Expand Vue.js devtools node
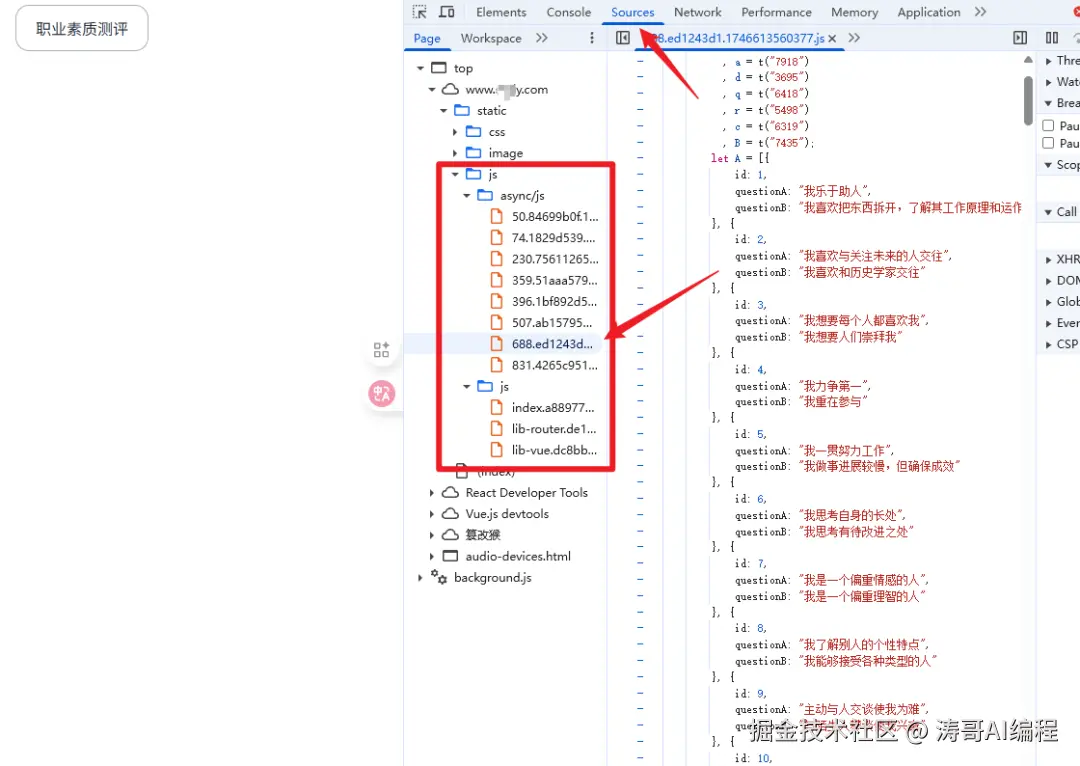The width and height of the screenshot is (1080, 766). click(432, 514)
